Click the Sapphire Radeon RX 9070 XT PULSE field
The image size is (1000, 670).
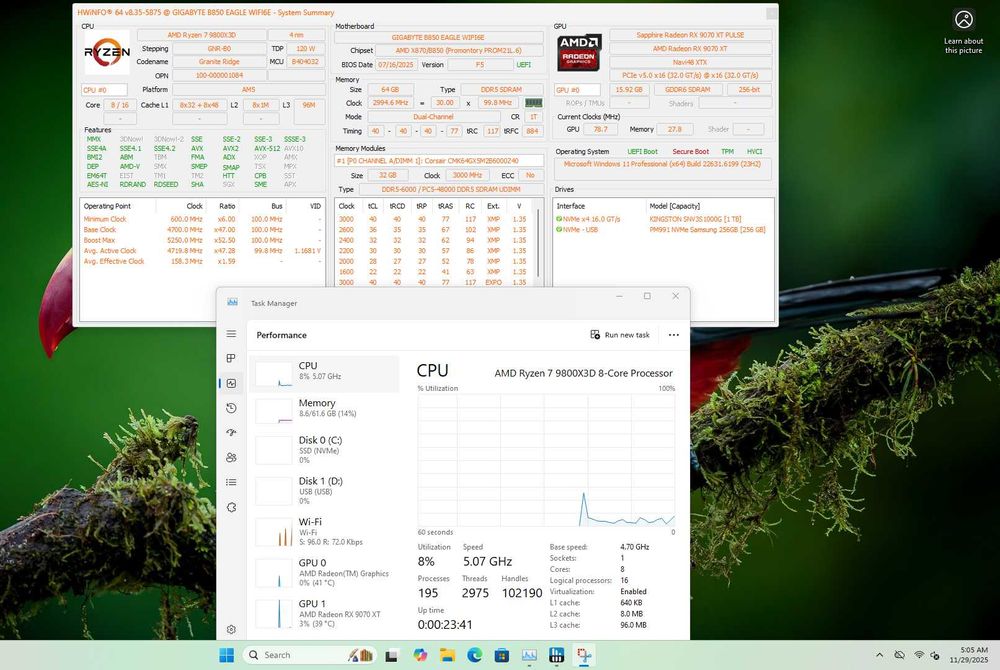[x=690, y=35]
